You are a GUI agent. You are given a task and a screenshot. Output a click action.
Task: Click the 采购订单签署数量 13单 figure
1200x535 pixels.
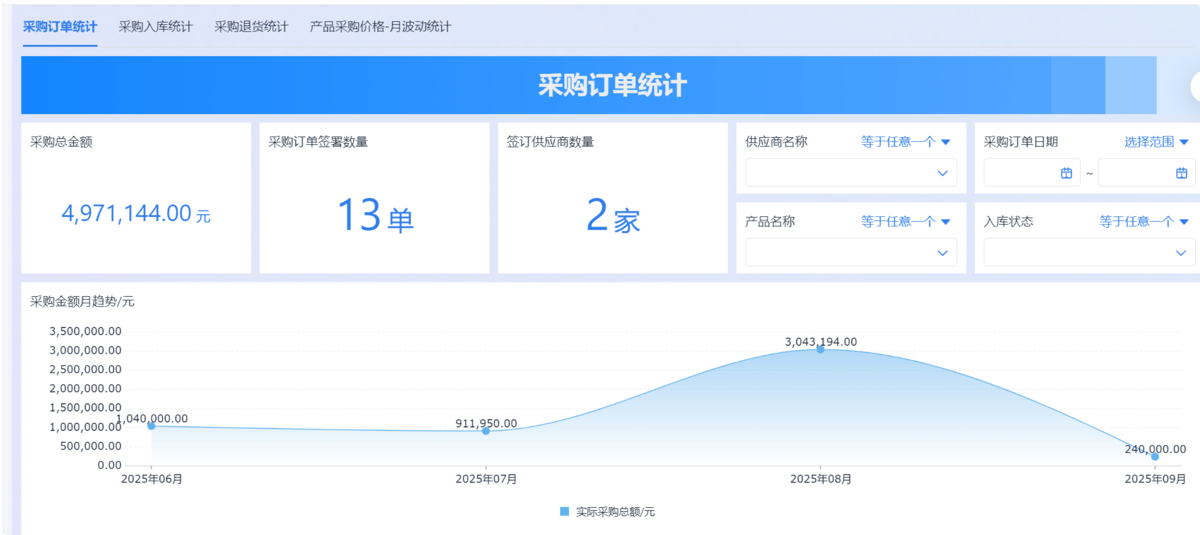pos(374,216)
